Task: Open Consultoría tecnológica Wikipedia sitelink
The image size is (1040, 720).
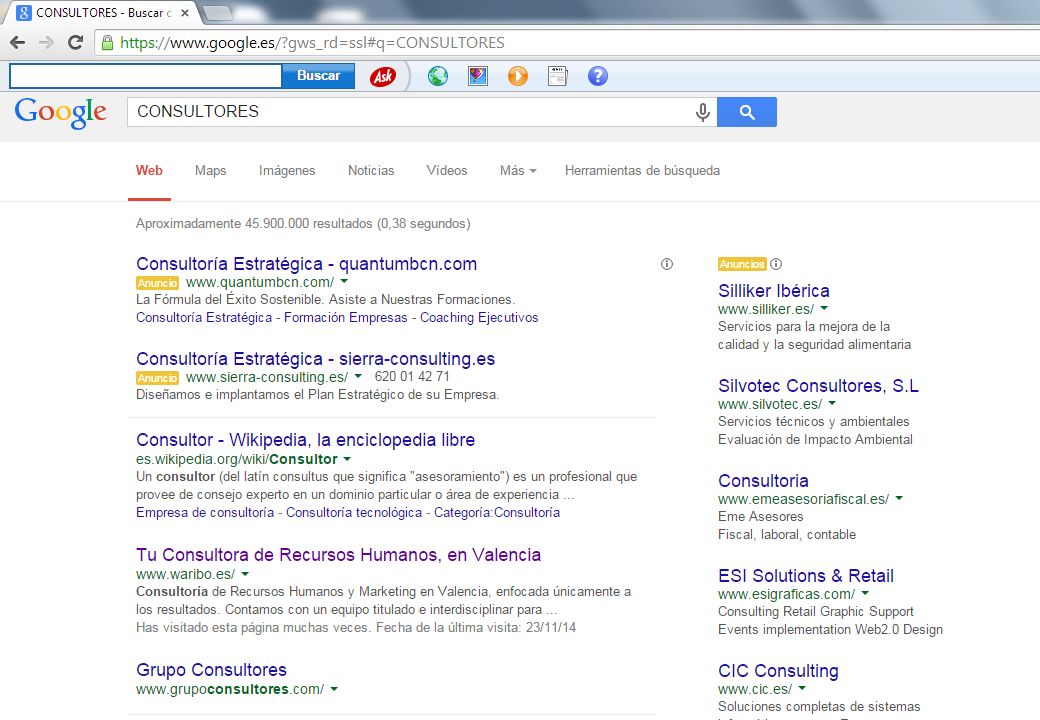Action: click(x=354, y=512)
